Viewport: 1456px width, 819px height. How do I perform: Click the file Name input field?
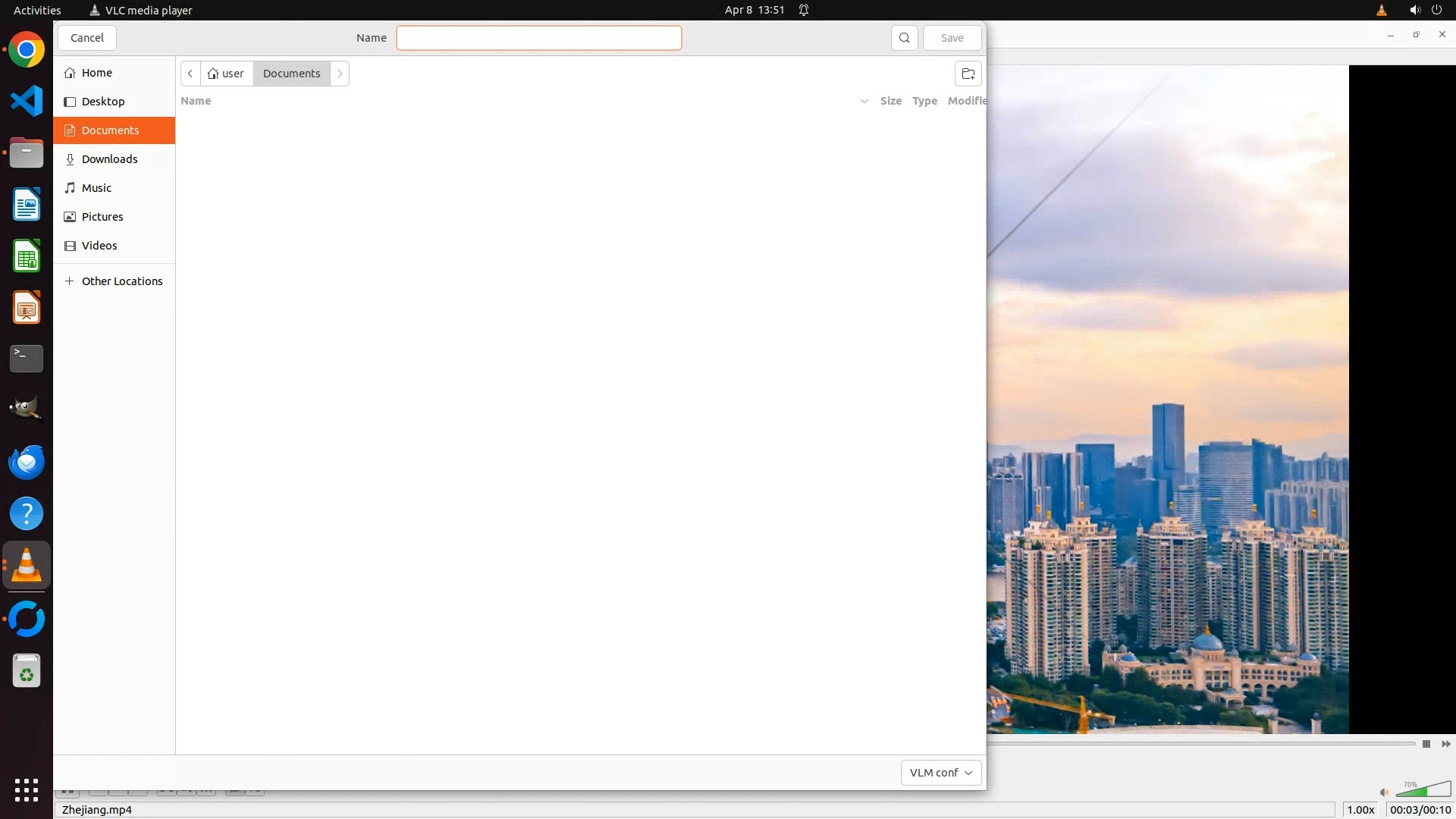pyautogui.click(x=538, y=38)
